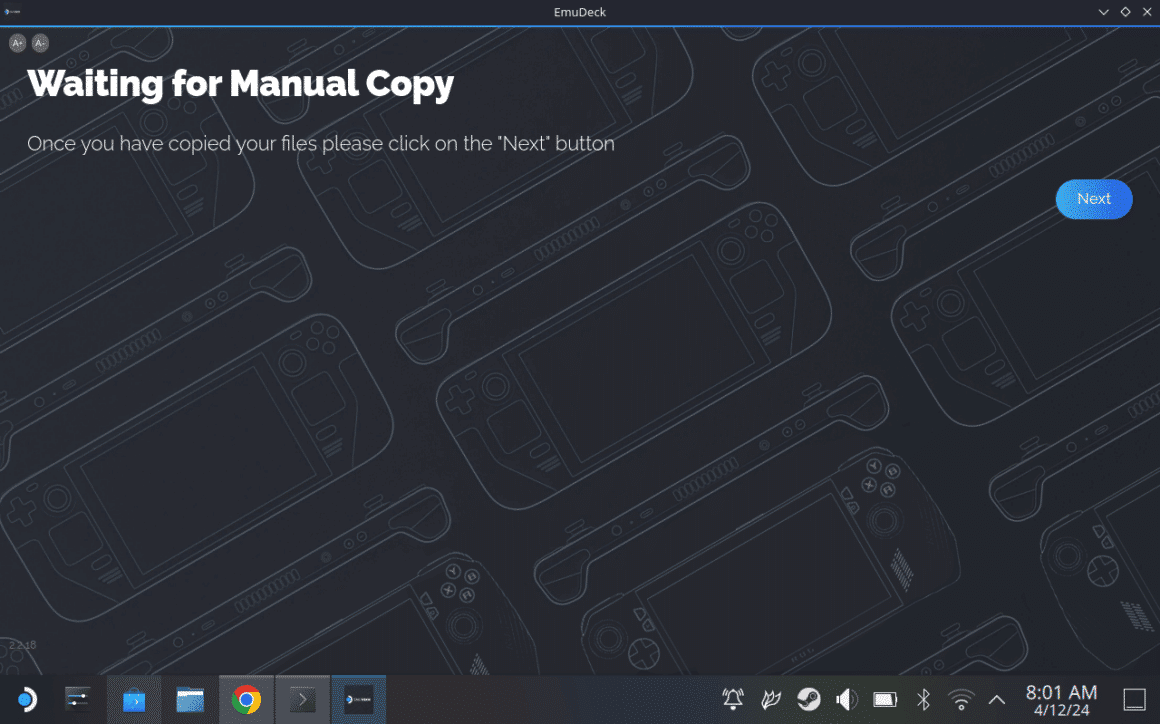Image resolution: width=1160 pixels, height=724 pixels.
Task: Launch the Discover software store
Action: point(134,700)
